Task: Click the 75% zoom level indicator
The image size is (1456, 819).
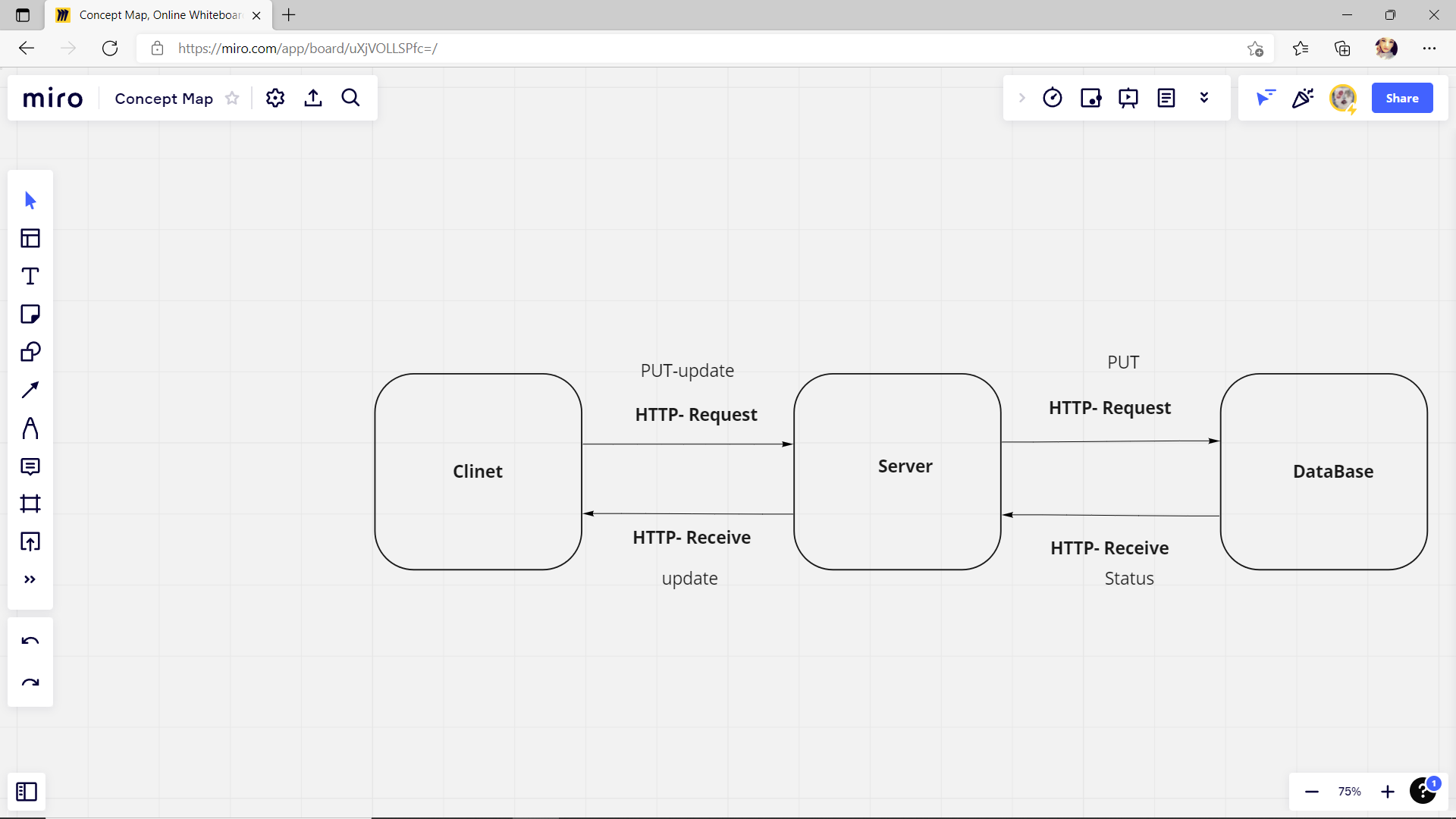Action: 1349,792
